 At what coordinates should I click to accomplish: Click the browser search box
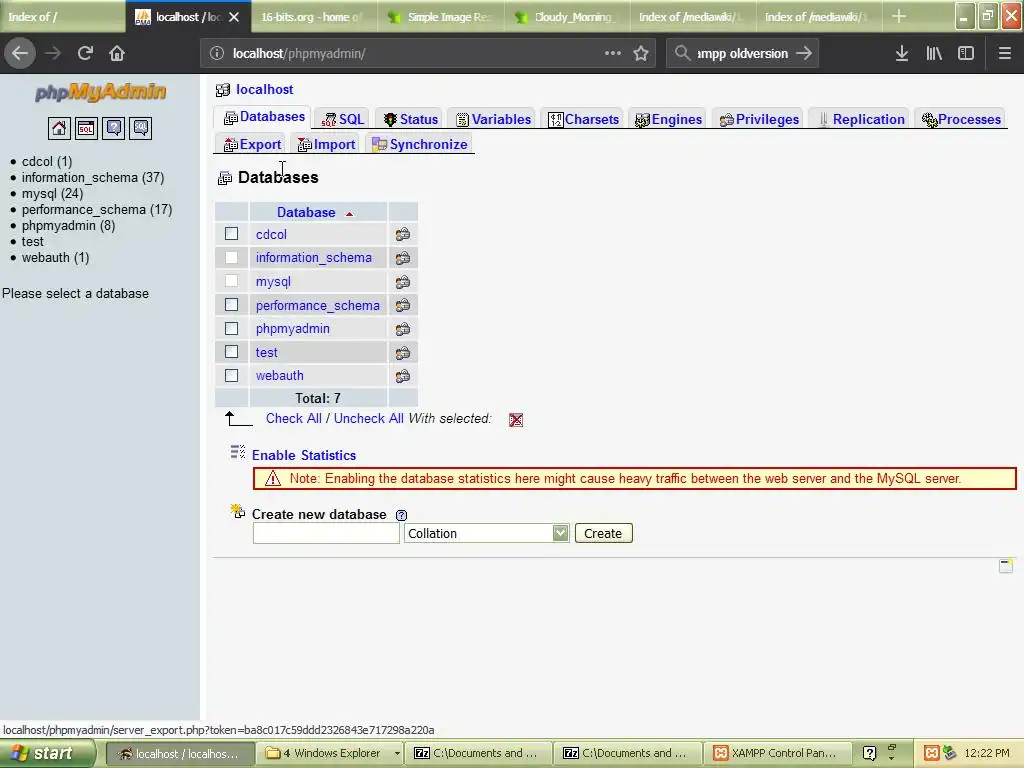point(743,54)
